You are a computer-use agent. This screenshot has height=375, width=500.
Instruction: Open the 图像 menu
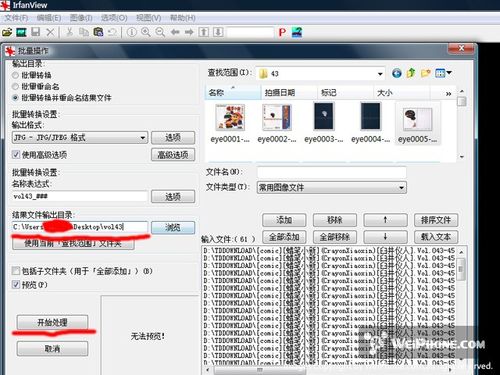[81, 18]
